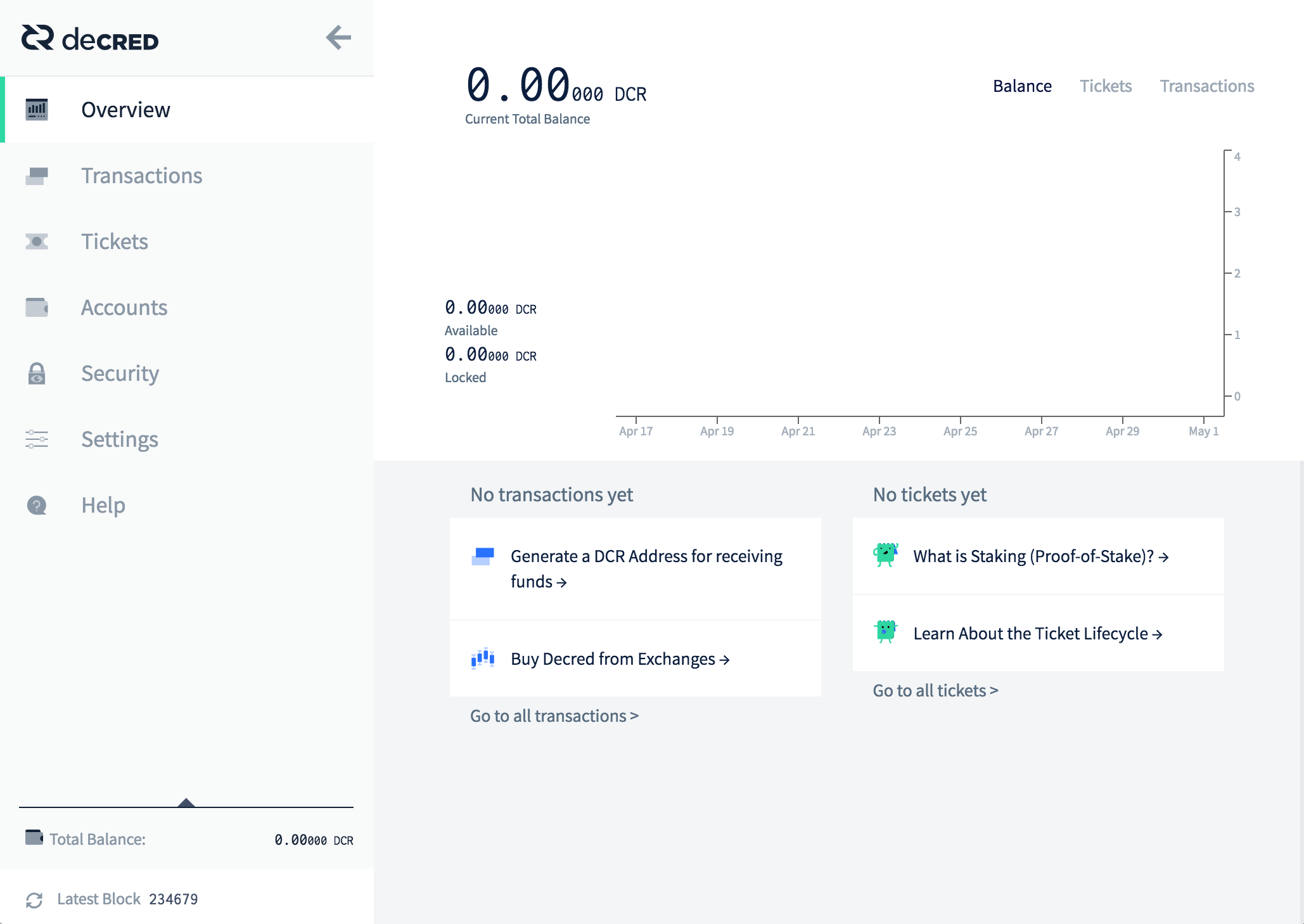This screenshot has width=1304, height=924.
Task: Click the Total Balance wallet icon
Action: [34, 838]
